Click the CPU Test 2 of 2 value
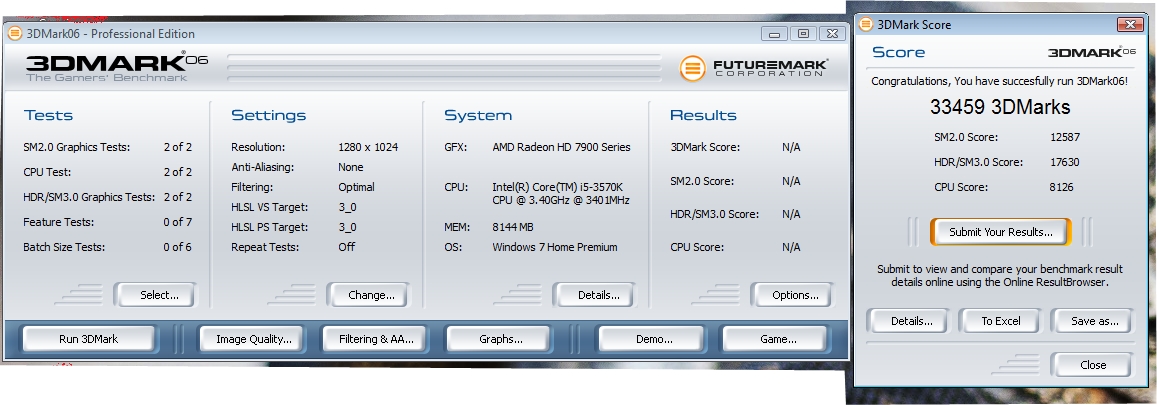This screenshot has width=1157, height=405. click(x=177, y=172)
